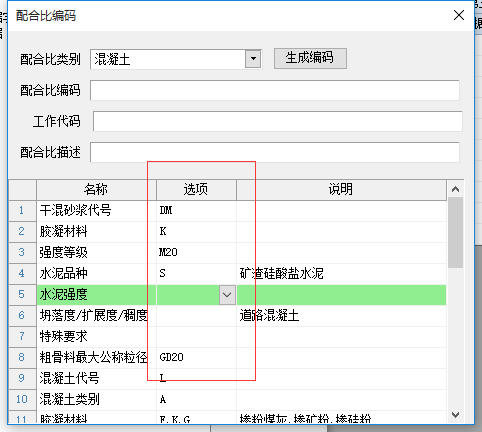Click row number 10 header

point(22,400)
